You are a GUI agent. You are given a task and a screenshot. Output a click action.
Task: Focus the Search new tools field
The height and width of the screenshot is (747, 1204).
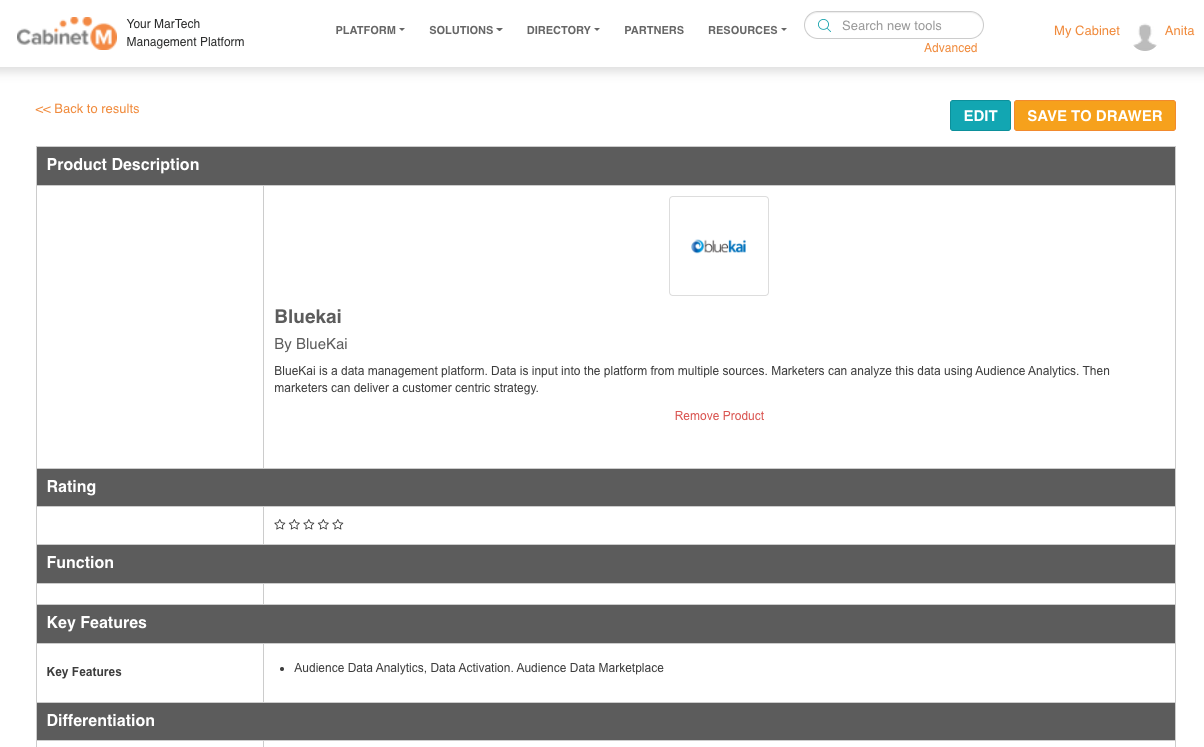click(x=894, y=26)
